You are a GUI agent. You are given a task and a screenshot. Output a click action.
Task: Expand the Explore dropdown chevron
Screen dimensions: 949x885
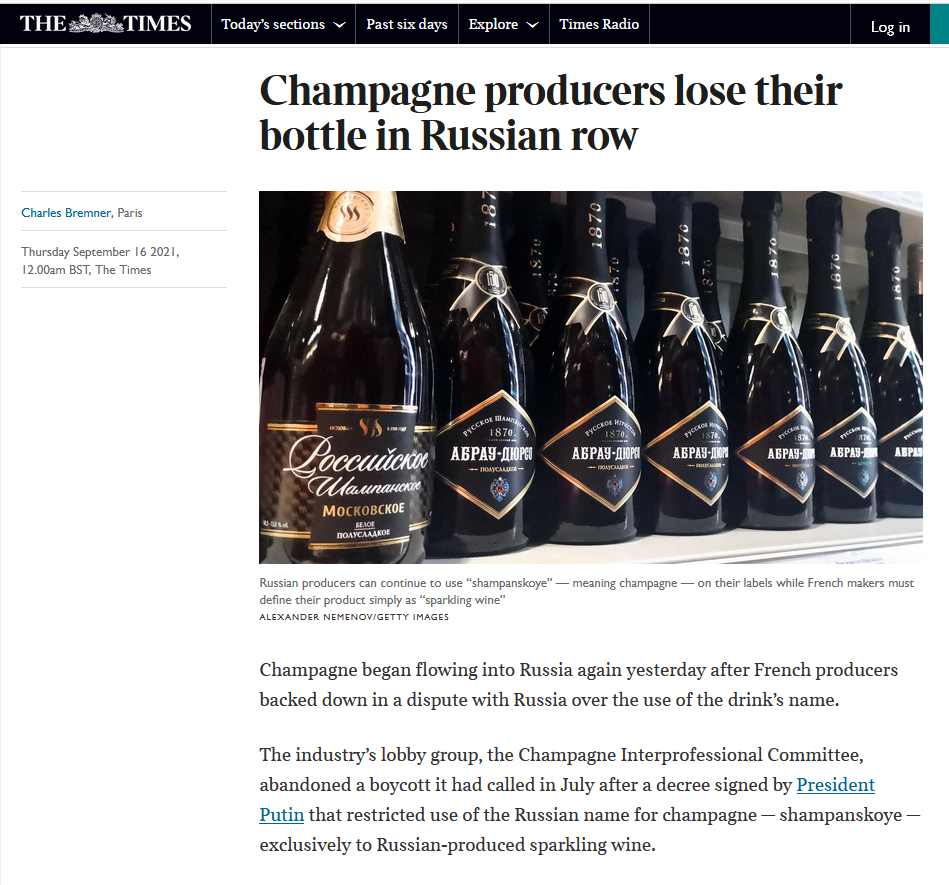pyautogui.click(x=532, y=25)
